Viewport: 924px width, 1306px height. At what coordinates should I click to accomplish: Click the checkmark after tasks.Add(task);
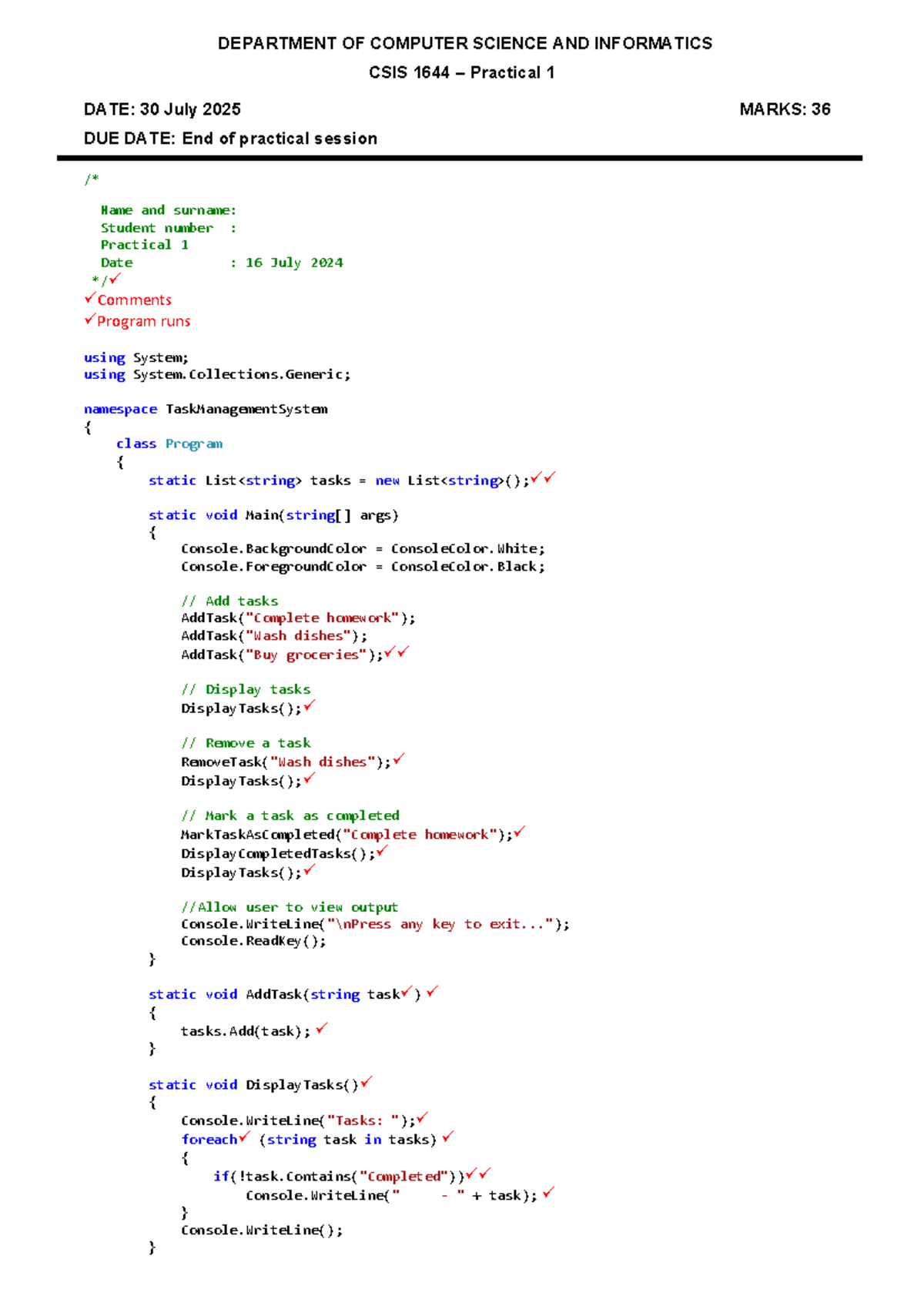click(x=322, y=1029)
